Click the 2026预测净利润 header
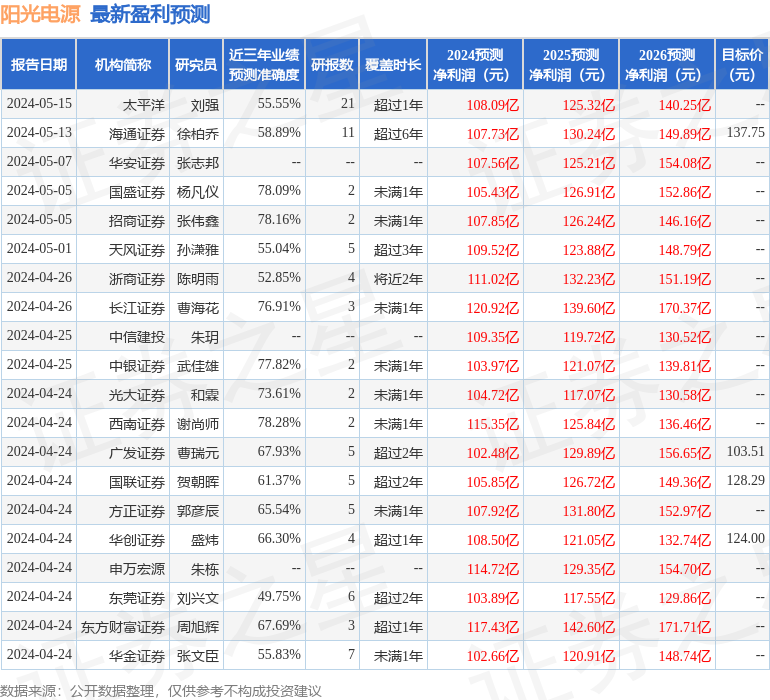This screenshot has height=700, width=770. coord(667,64)
